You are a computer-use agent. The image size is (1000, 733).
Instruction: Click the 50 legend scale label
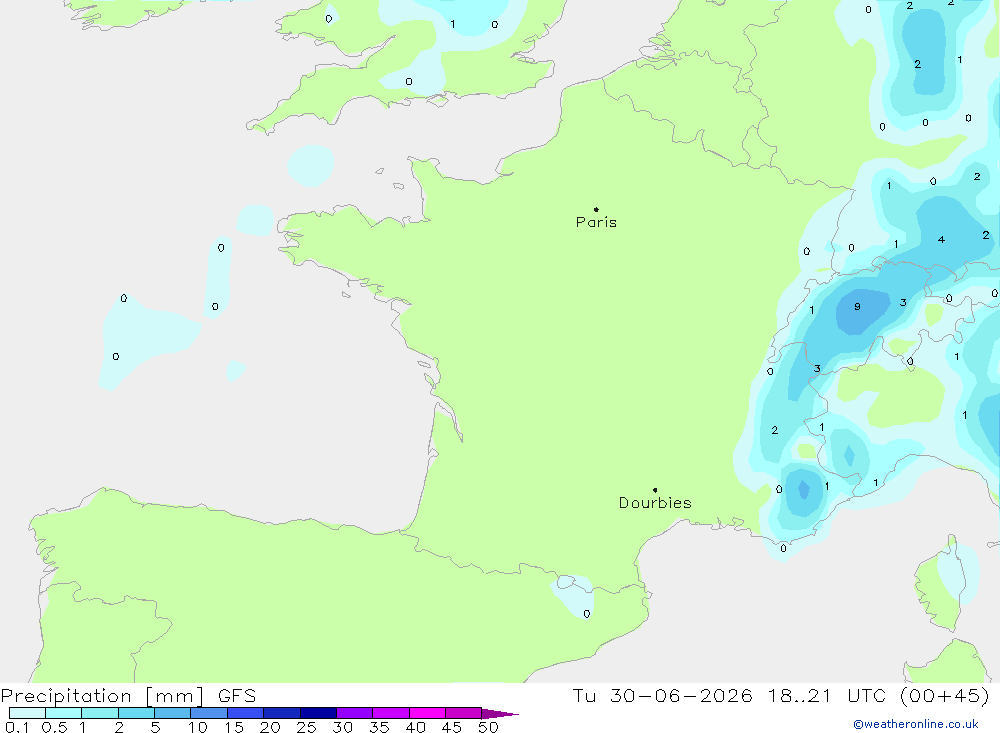coord(488,727)
